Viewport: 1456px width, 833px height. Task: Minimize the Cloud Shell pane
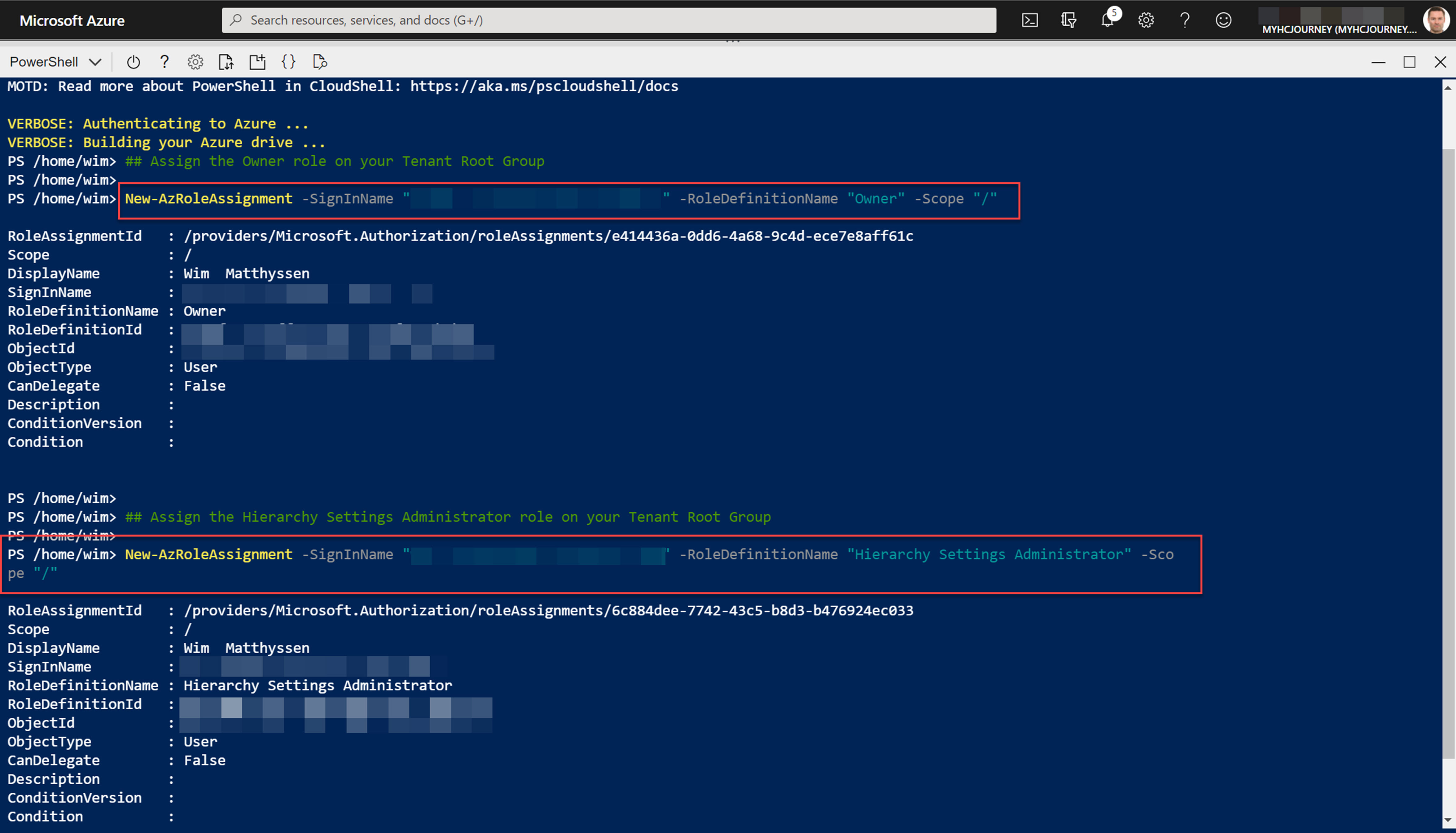pyautogui.click(x=1378, y=62)
